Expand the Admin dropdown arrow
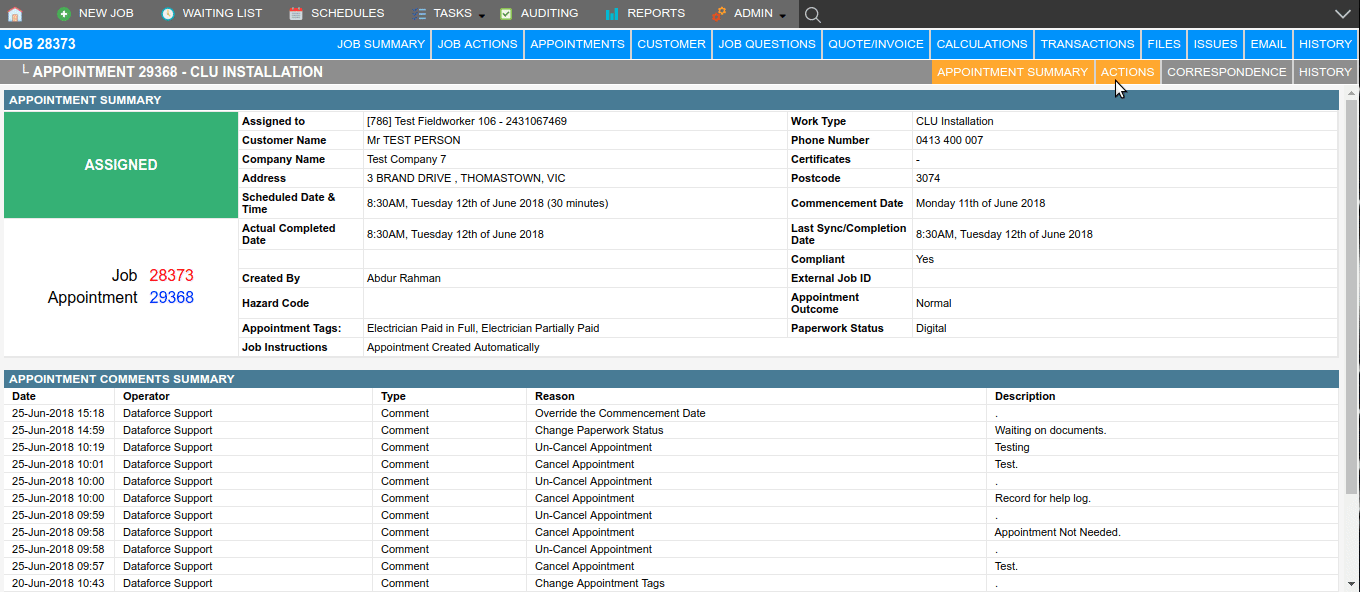This screenshot has height=592, width=1360. point(782,16)
